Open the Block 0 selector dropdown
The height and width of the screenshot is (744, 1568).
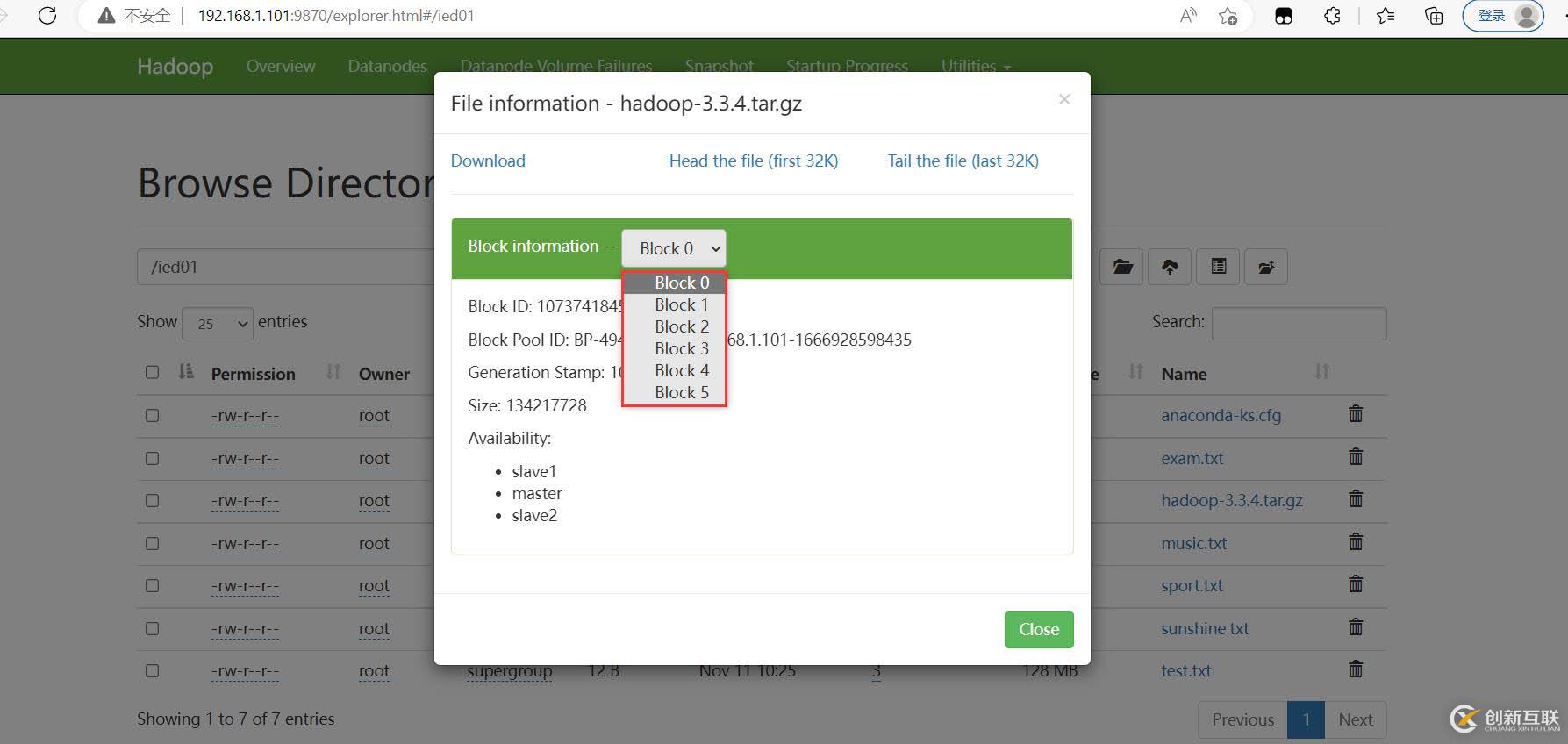point(674,248)
